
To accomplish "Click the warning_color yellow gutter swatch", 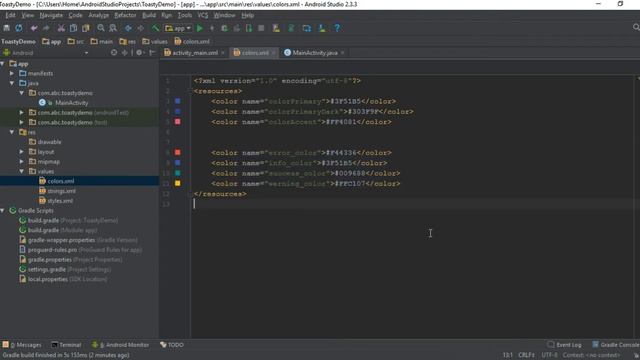I will click(178, 183).
